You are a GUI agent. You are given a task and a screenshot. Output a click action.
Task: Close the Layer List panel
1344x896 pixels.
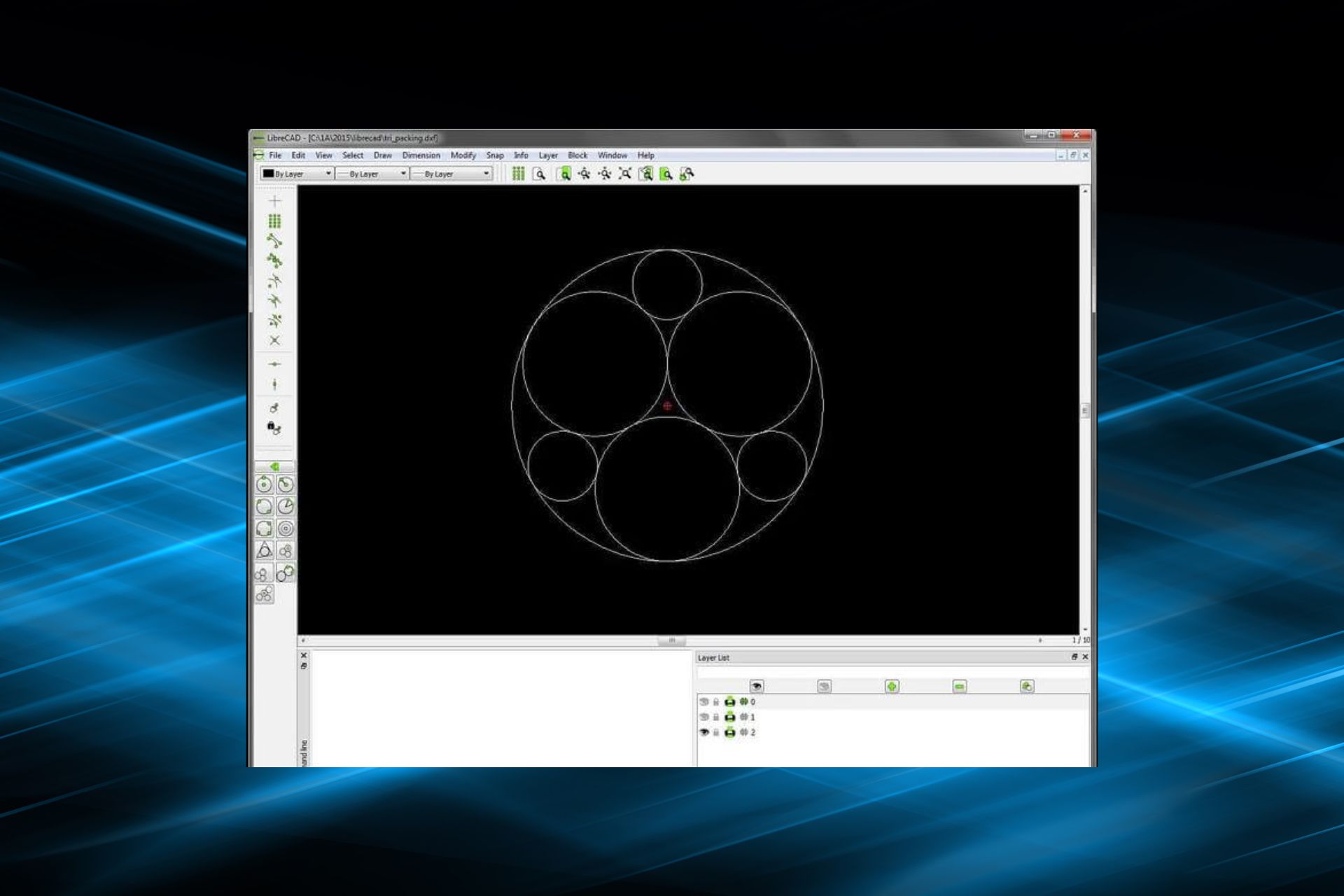[1085, 657]
